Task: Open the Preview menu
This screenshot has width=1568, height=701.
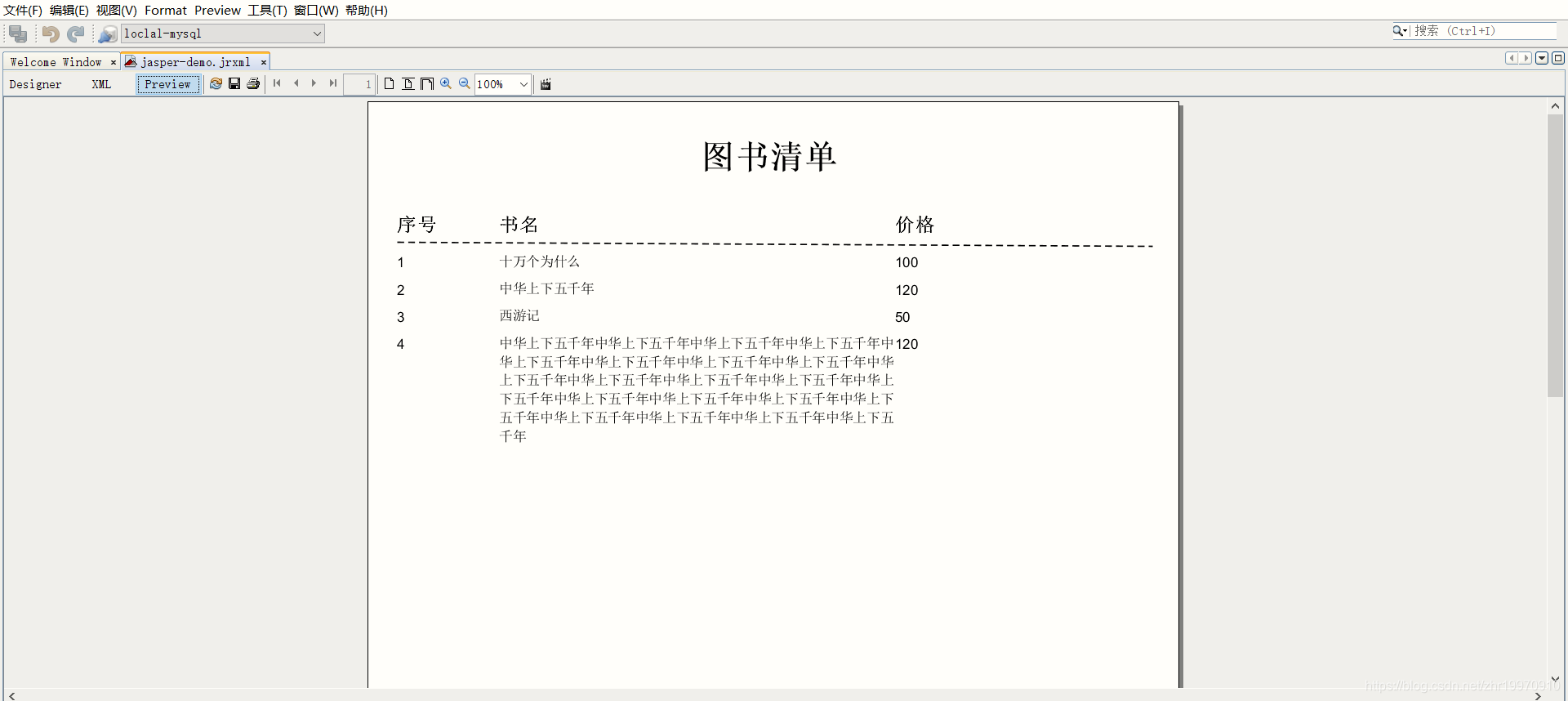Action: [218, 10]
